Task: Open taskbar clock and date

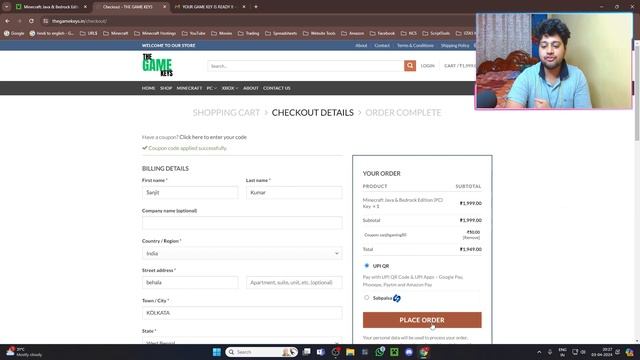Action: pyautogui.click(x=602, y=352)
